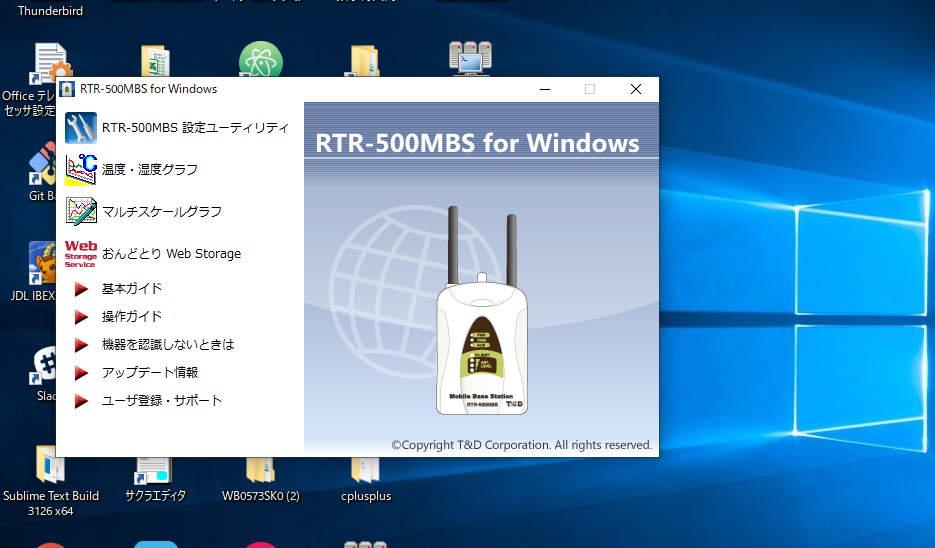935x548 pixels.
Task: Close the RTR-500MBS for Windows window
Action: pyautogui.click(x=636, y=89)
